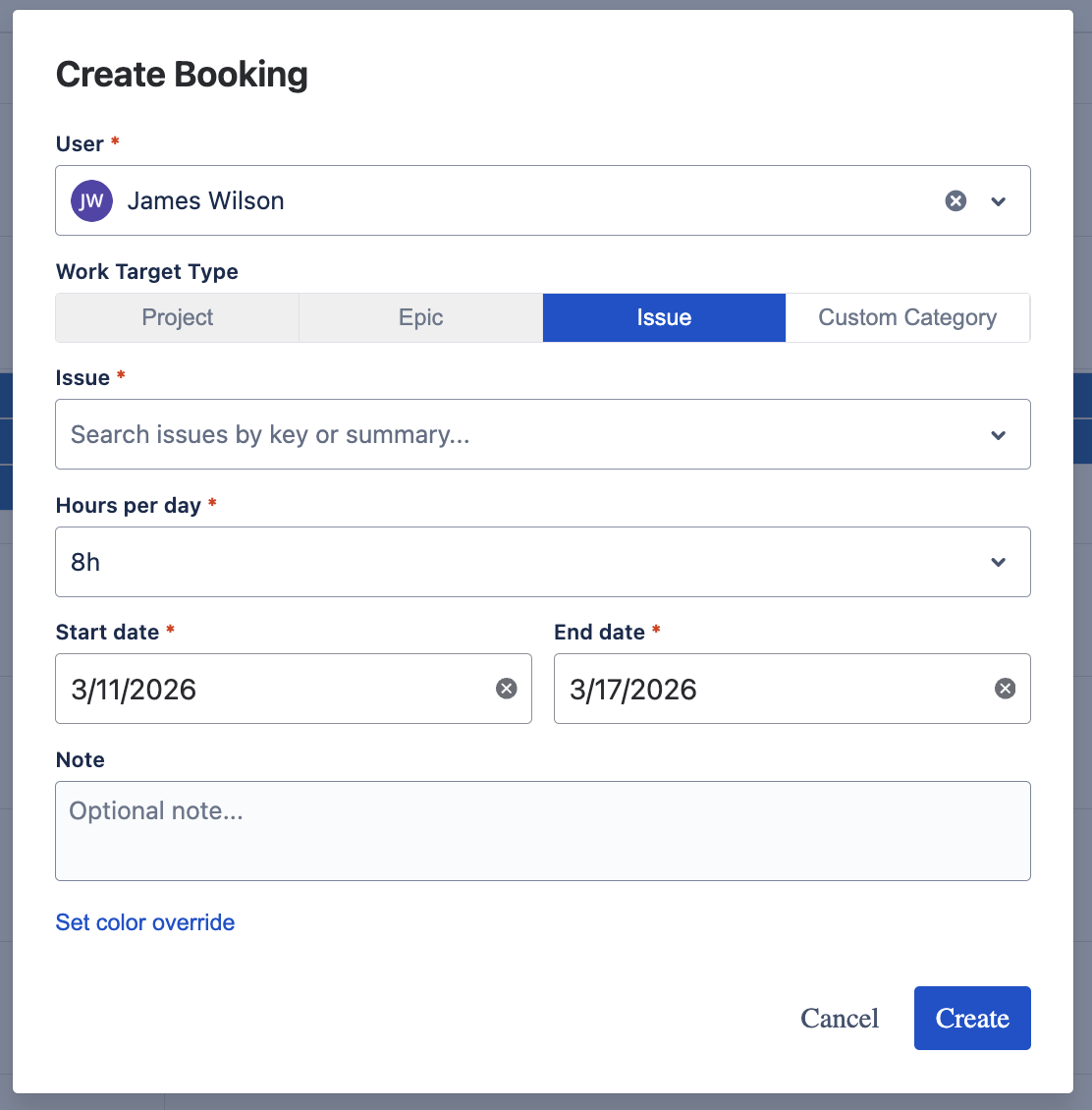This screenshot has width=1092, height=1110.
Task: Switch to Custom Category target type
Action: click(x=906, y=317)
